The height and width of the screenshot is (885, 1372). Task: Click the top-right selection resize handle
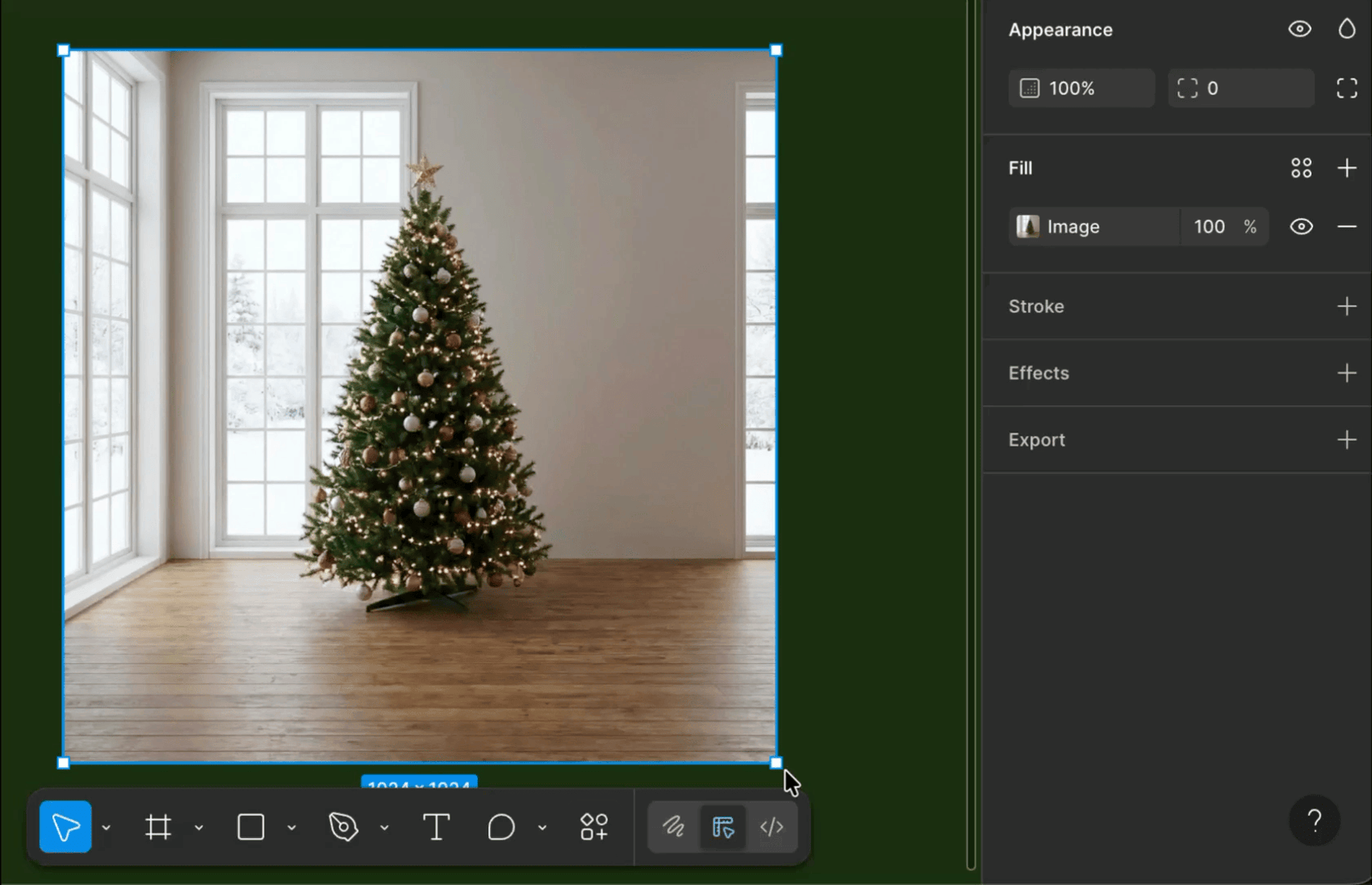coord(776,50)
